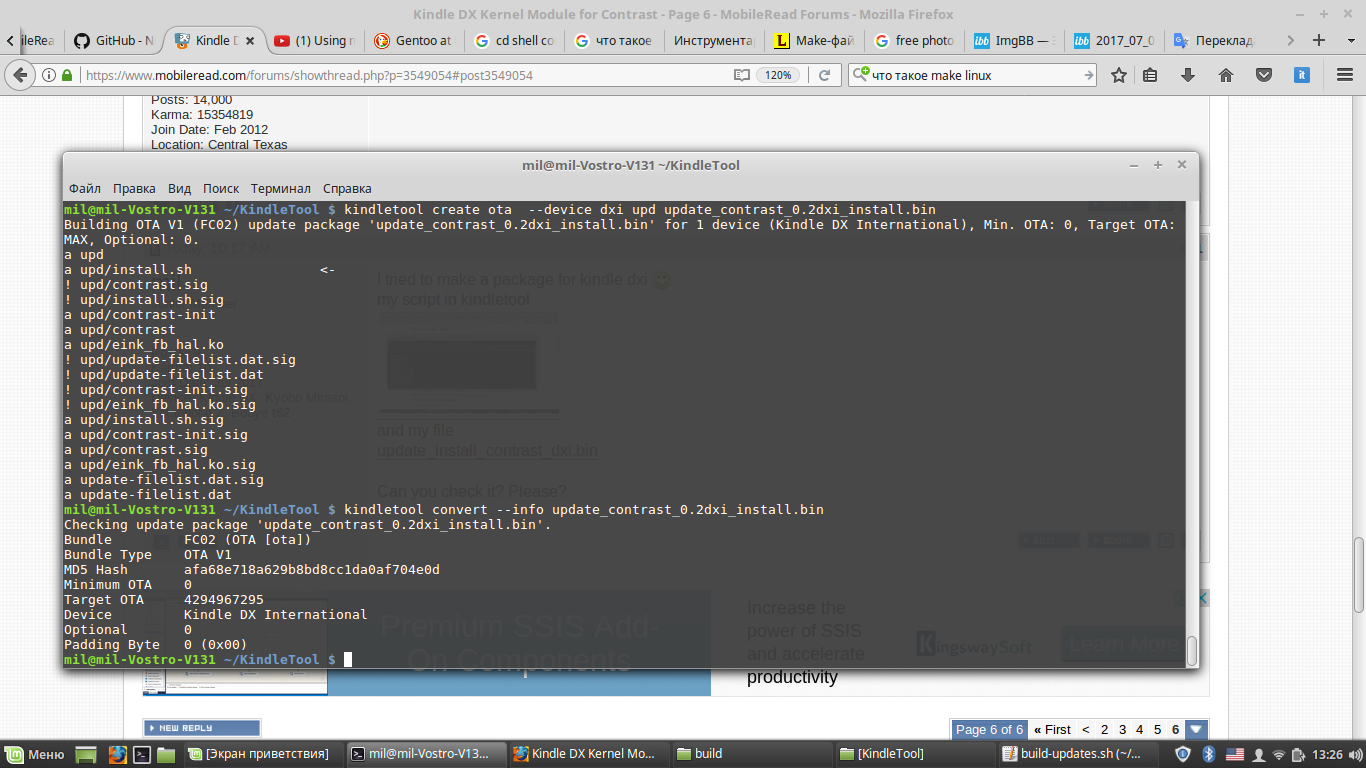Bookmark this page with the star icon

click(x=1119, y=75)
